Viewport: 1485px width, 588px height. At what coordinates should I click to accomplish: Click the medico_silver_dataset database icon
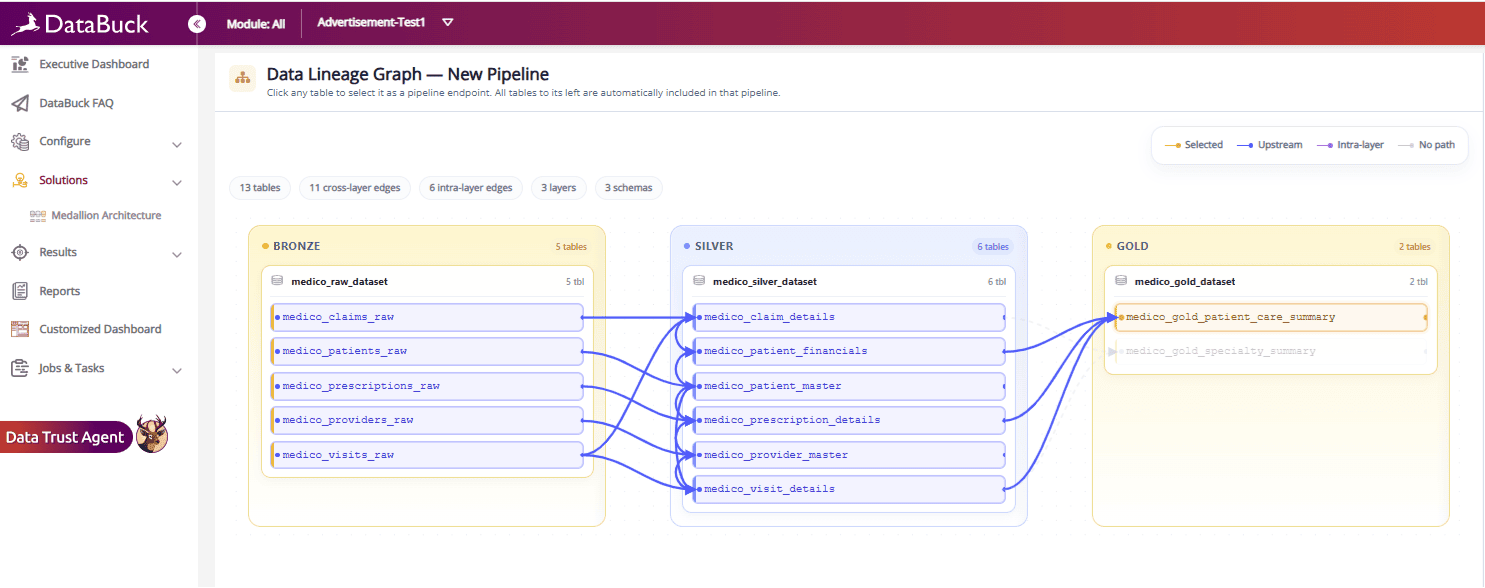pos(699,282)
